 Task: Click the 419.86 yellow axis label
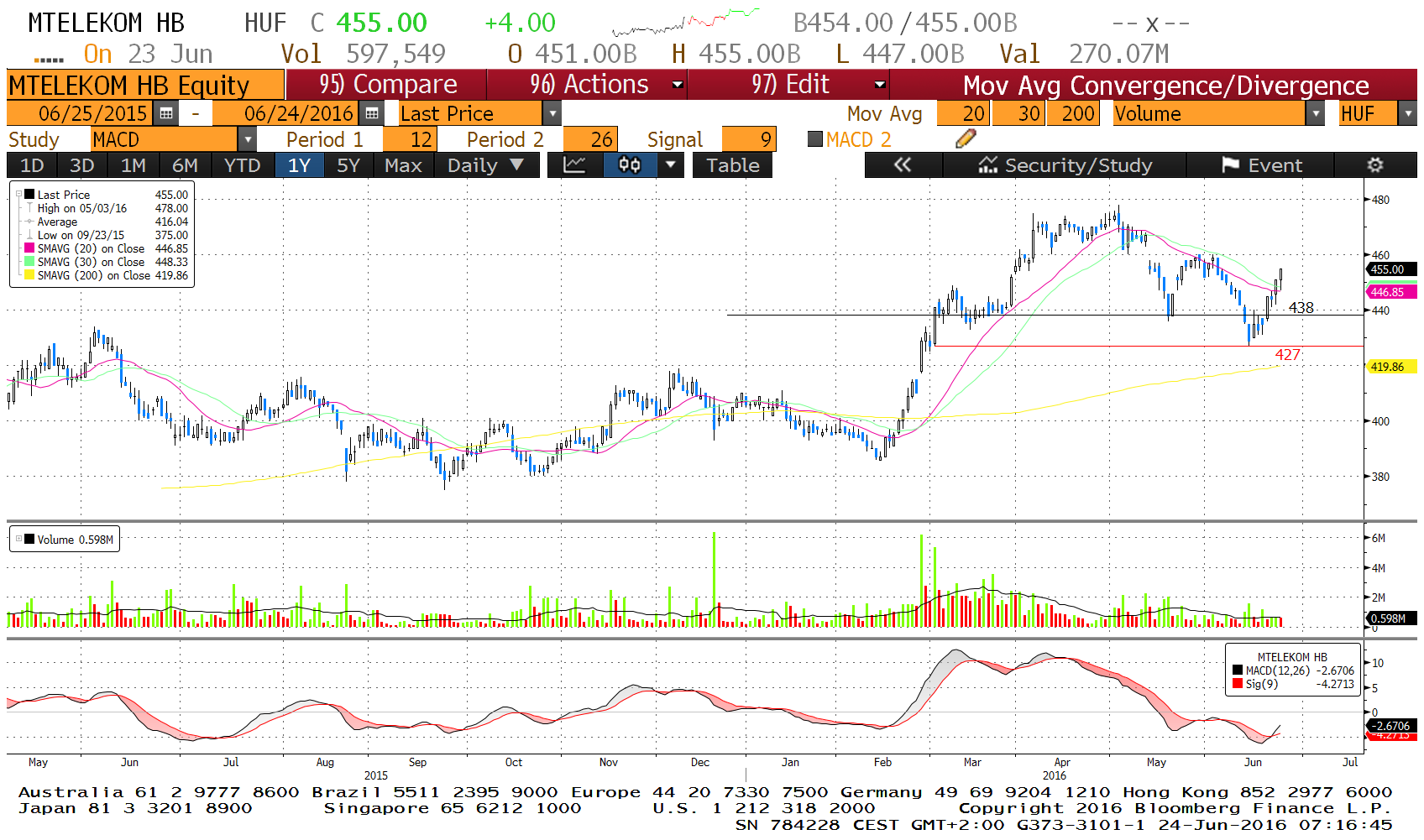point(1392,367)
